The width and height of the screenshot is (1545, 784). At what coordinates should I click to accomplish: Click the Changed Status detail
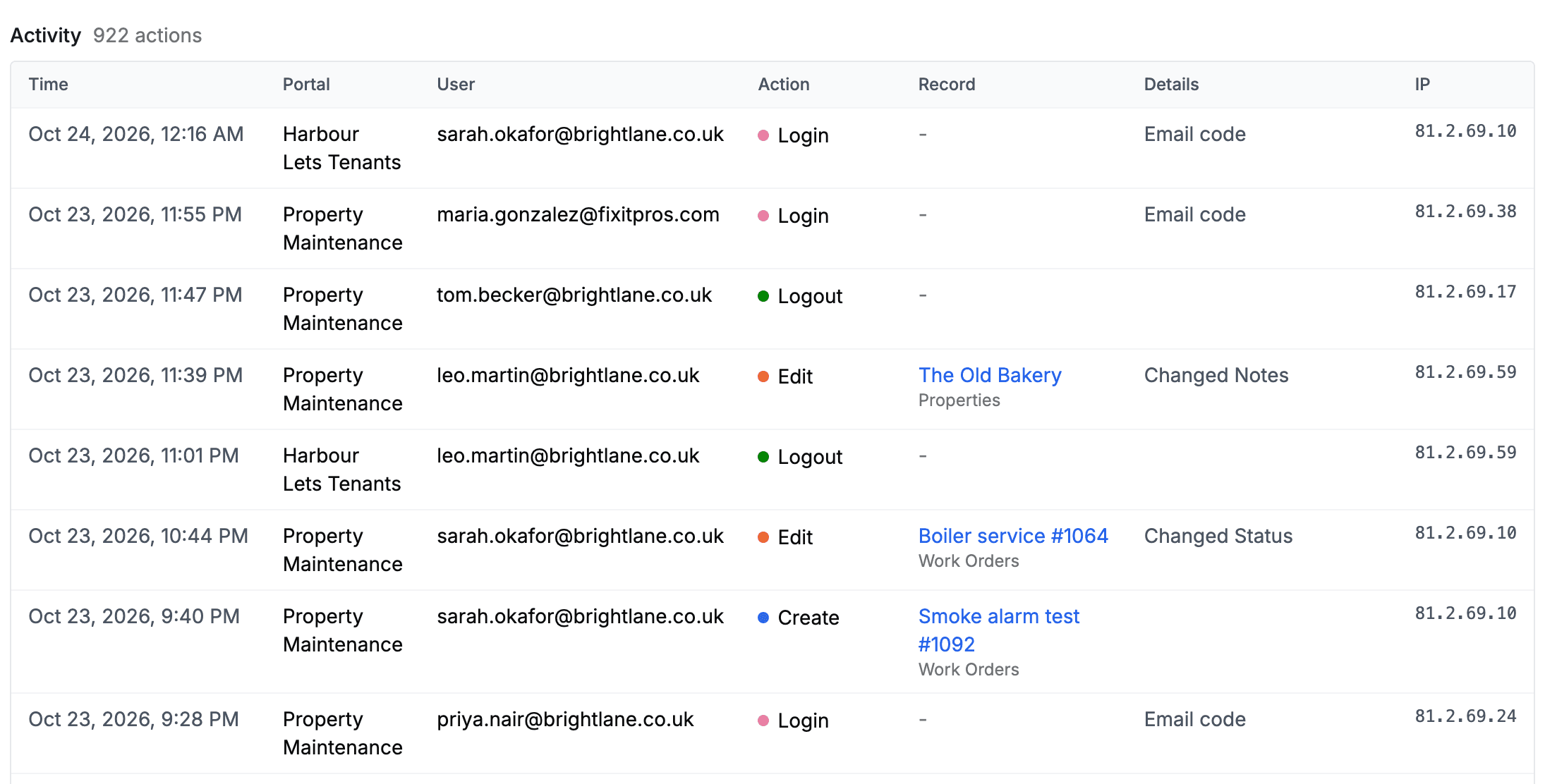(1218, 536)
